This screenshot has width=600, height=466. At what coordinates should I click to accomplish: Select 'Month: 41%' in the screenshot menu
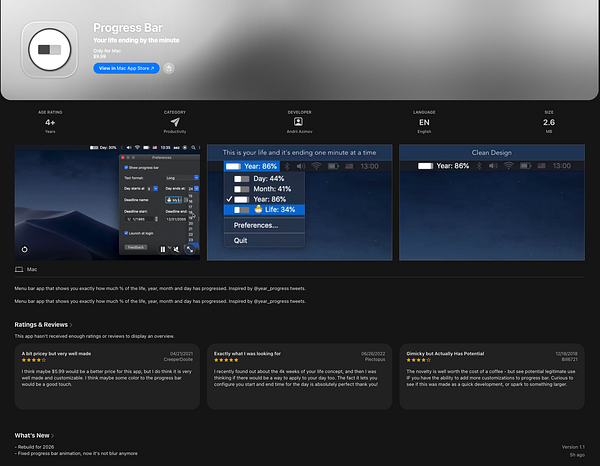point(264,189)
